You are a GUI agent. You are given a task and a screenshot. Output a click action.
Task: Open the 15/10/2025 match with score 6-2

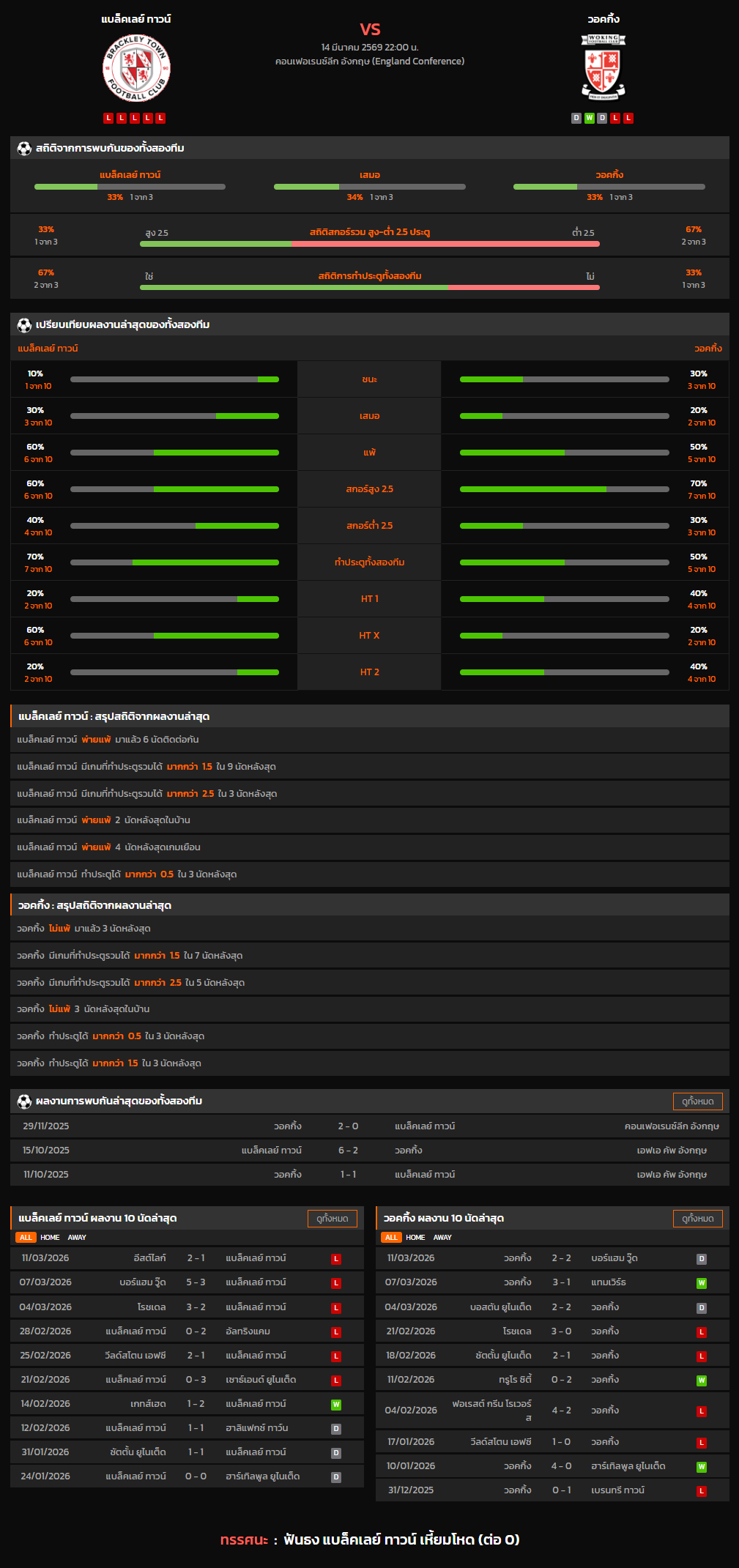(348, 1151)
